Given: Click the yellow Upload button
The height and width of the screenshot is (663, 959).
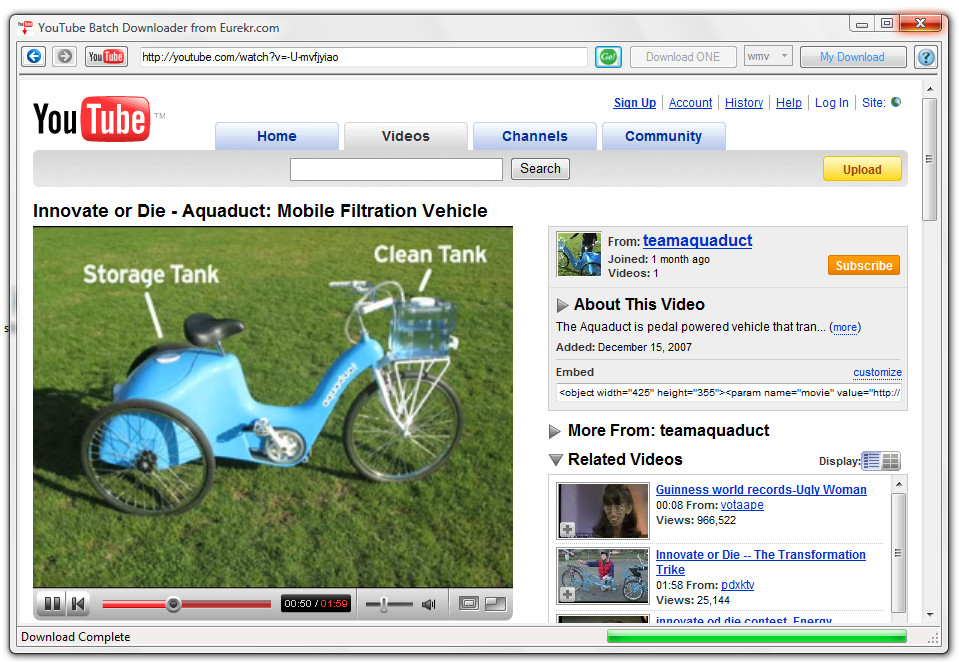Looking at the screenshot, I should coord(862,169).
